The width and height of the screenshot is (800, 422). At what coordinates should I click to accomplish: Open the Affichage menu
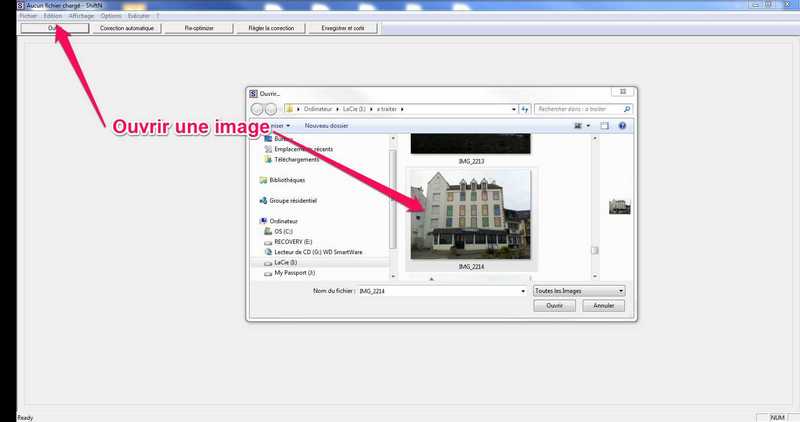coord(81,16)
